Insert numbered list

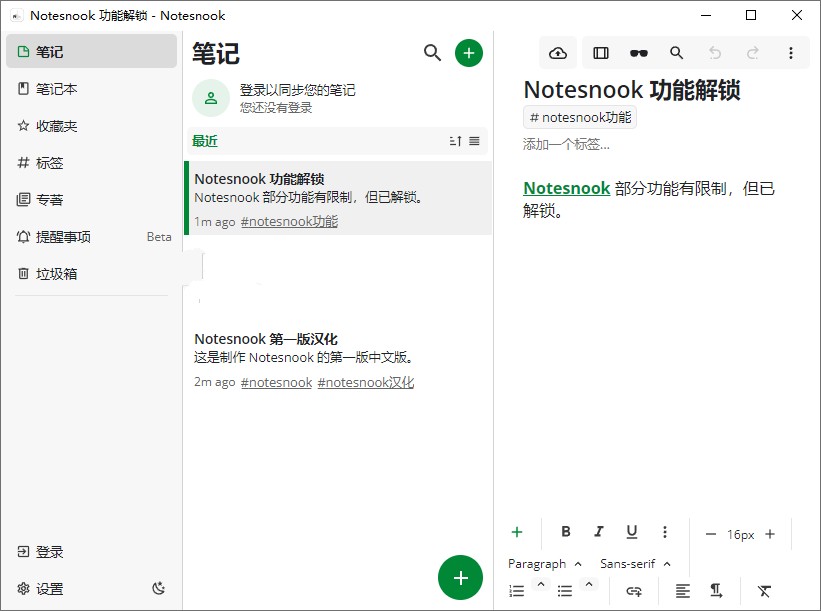(x=517, y=591)
